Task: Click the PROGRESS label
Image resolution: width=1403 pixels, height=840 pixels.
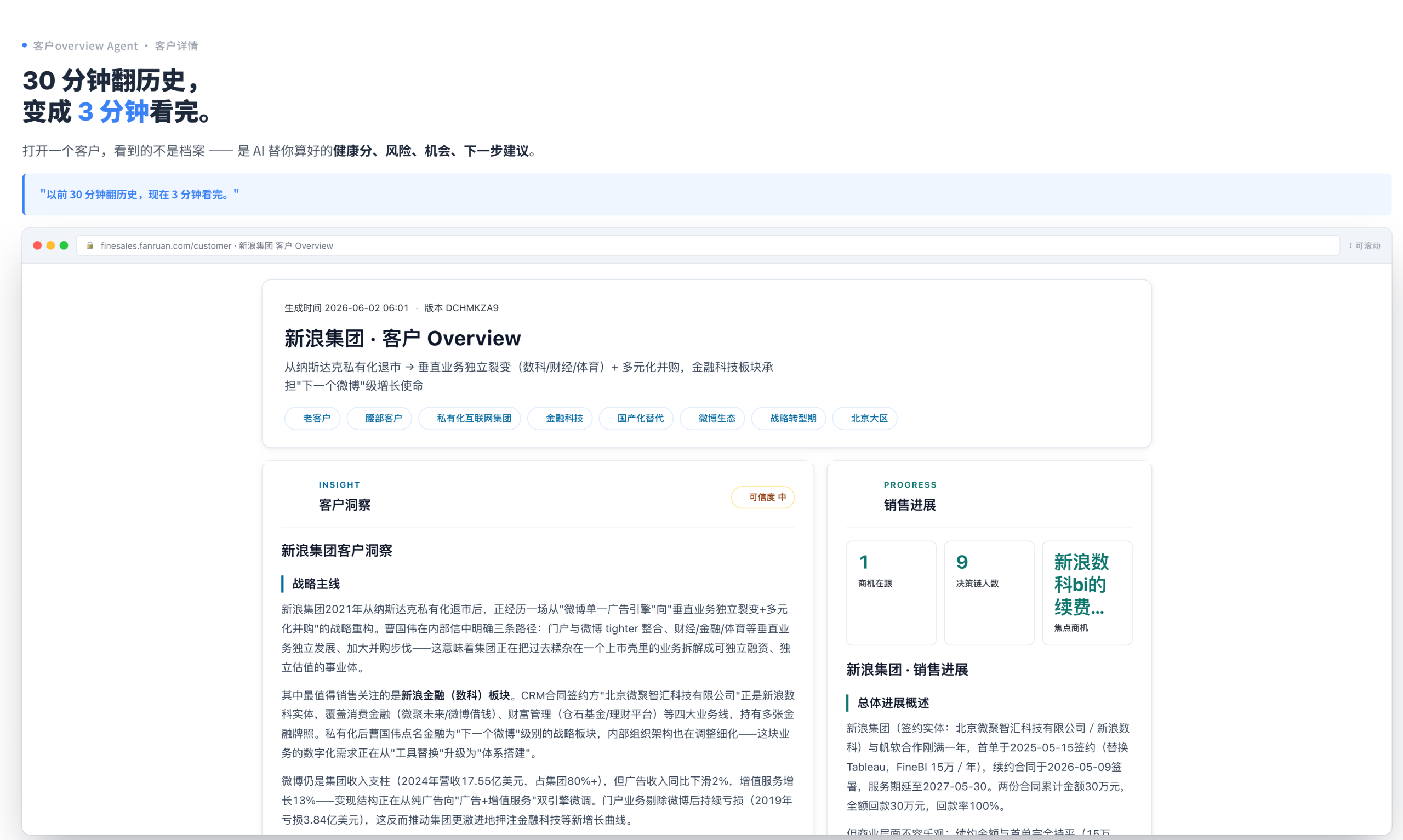Action: (x=910, y=485)
